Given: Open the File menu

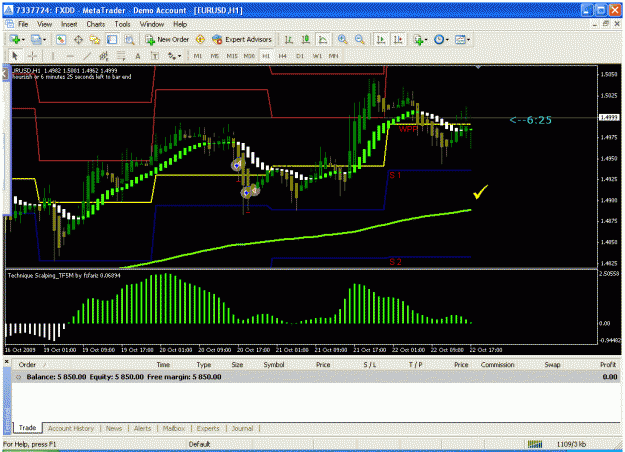Looking at the screenshot, I should (23, 24).
